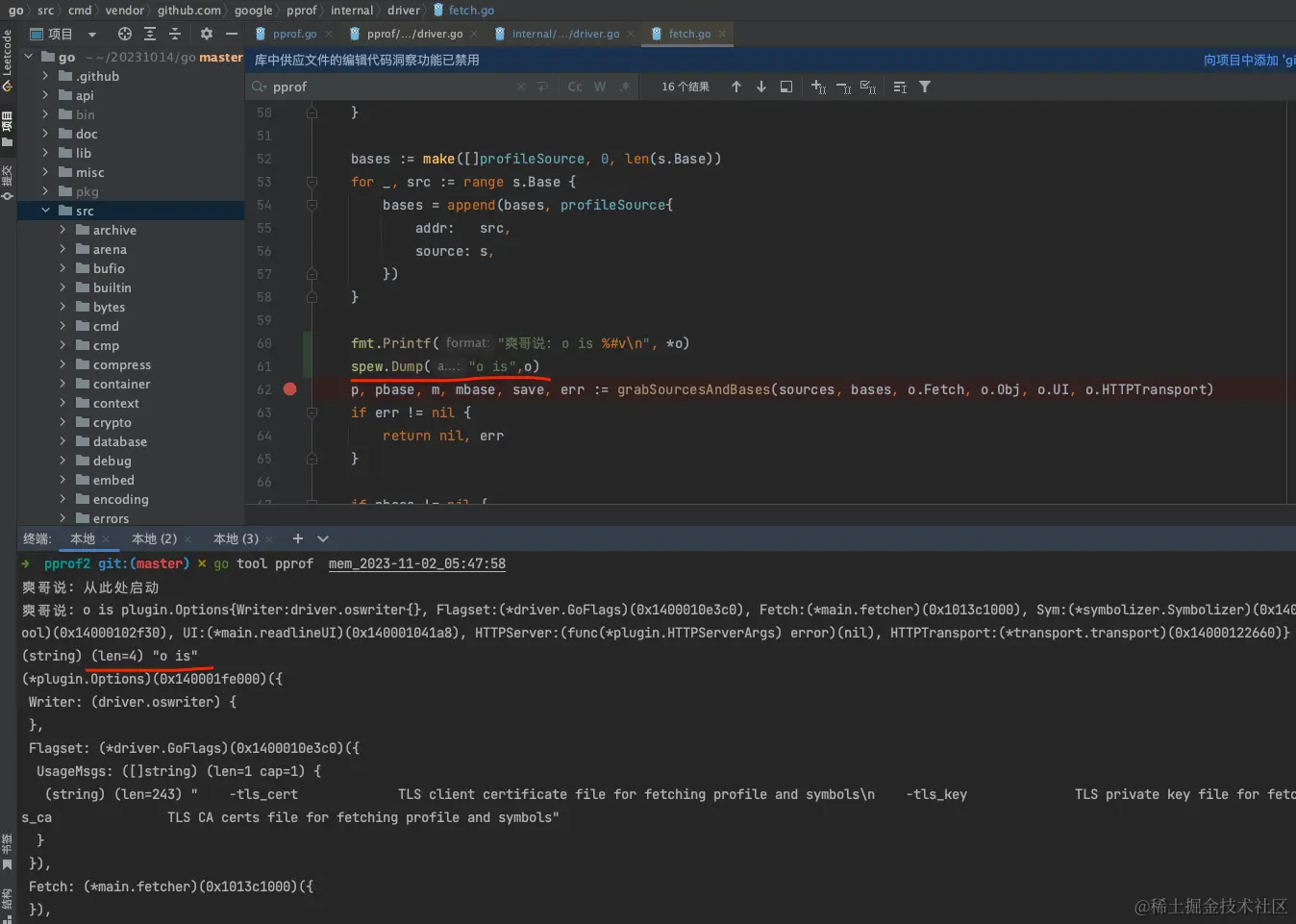Click line number 60 in gutter
The height and width of the screenshot is (924, 1296).
tap(263, 343)
